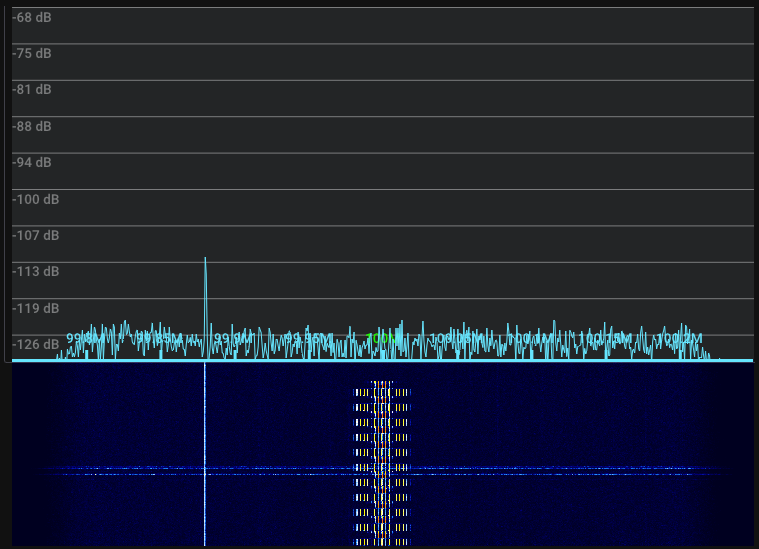The width and height of the screenshot is (759, 549).
Task: Click the -88 dB scale label
Action: tap(32, 126)
